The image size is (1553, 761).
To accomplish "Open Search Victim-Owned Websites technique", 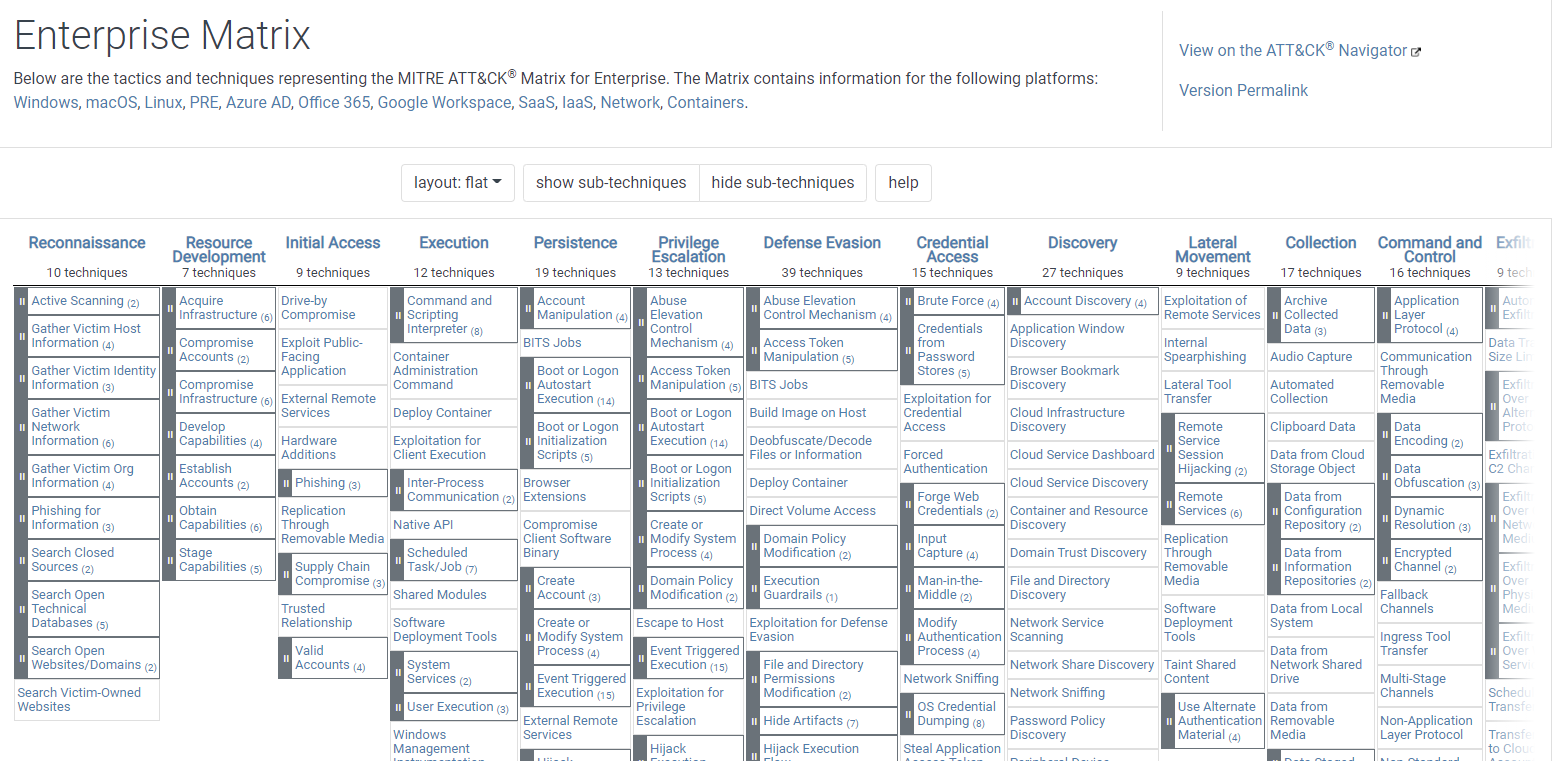I will 79,700.
